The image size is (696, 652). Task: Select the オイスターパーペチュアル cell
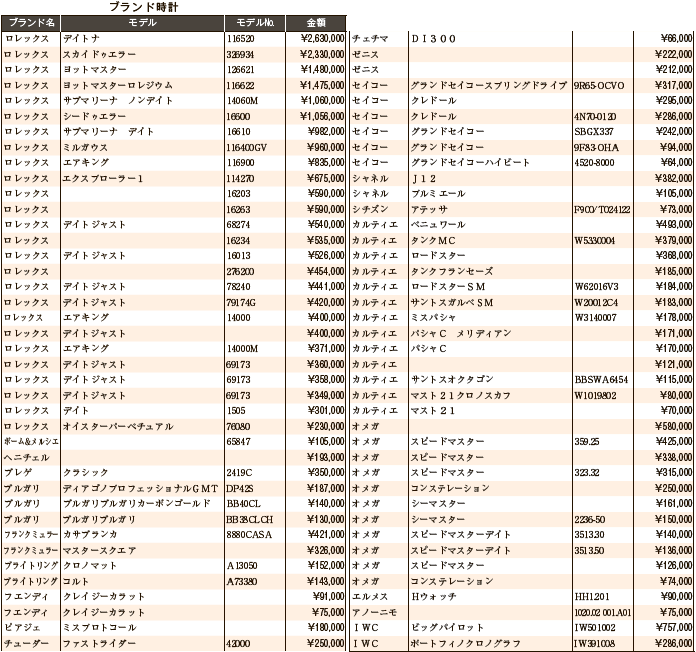118,426
